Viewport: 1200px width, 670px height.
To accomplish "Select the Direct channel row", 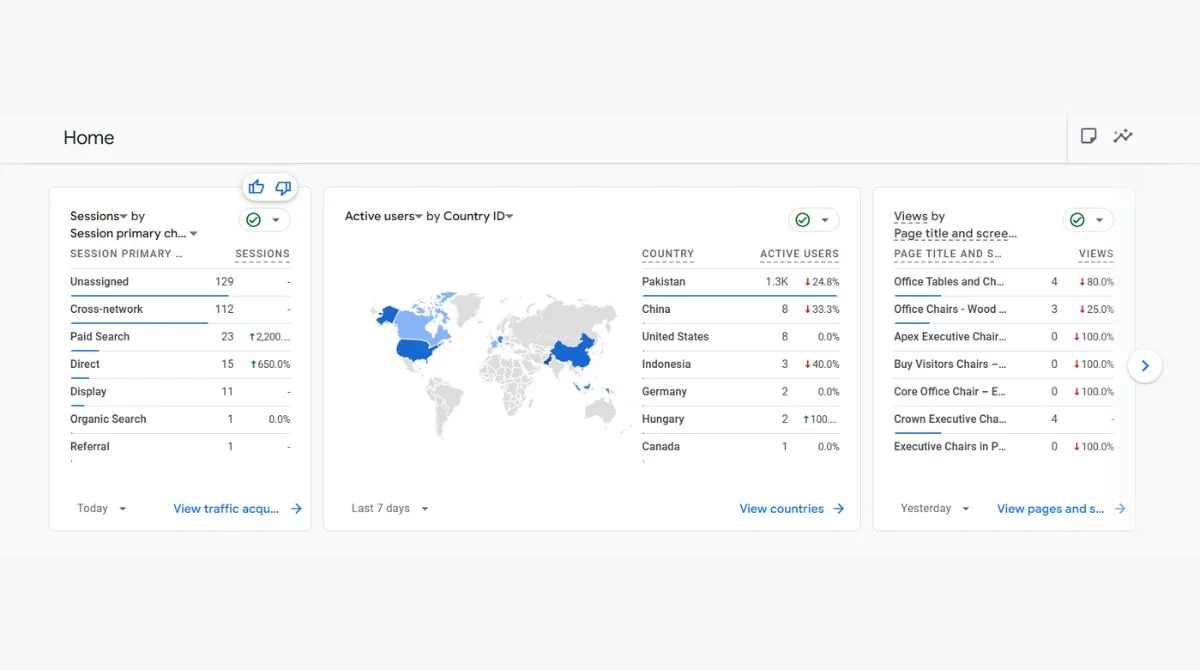I will 180,365.
